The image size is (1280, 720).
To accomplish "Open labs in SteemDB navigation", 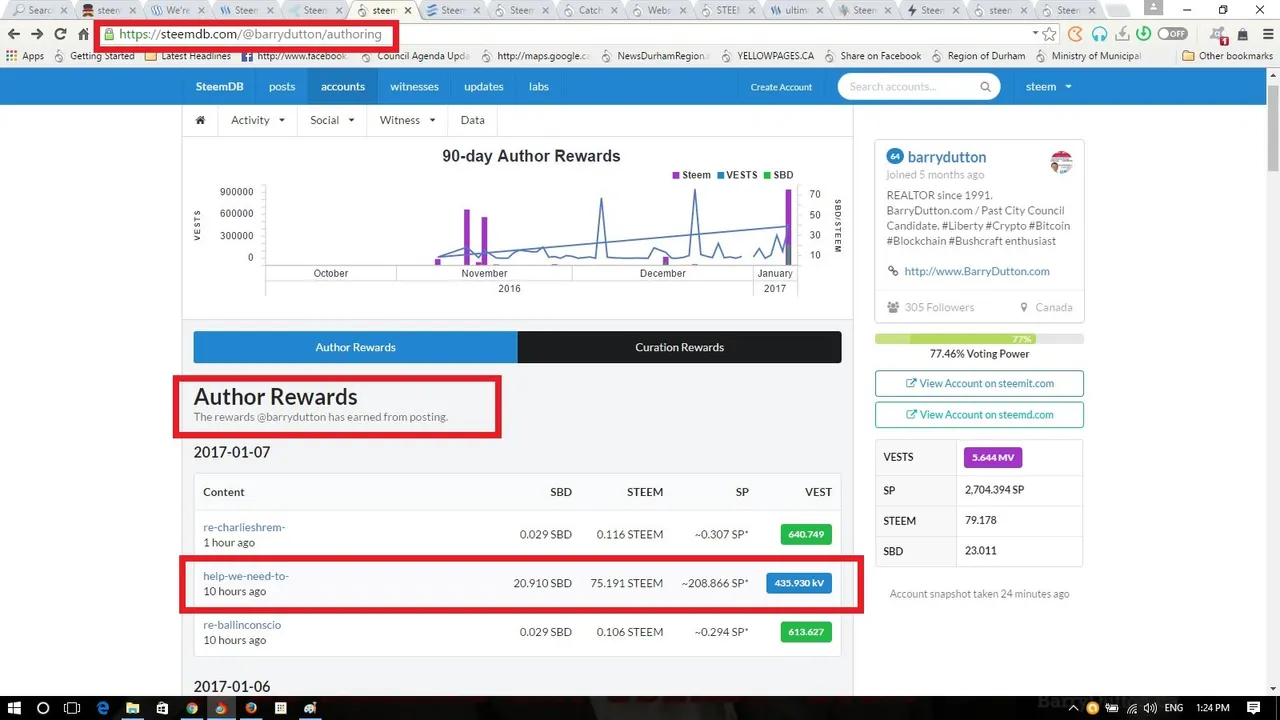I will [539, 87].
